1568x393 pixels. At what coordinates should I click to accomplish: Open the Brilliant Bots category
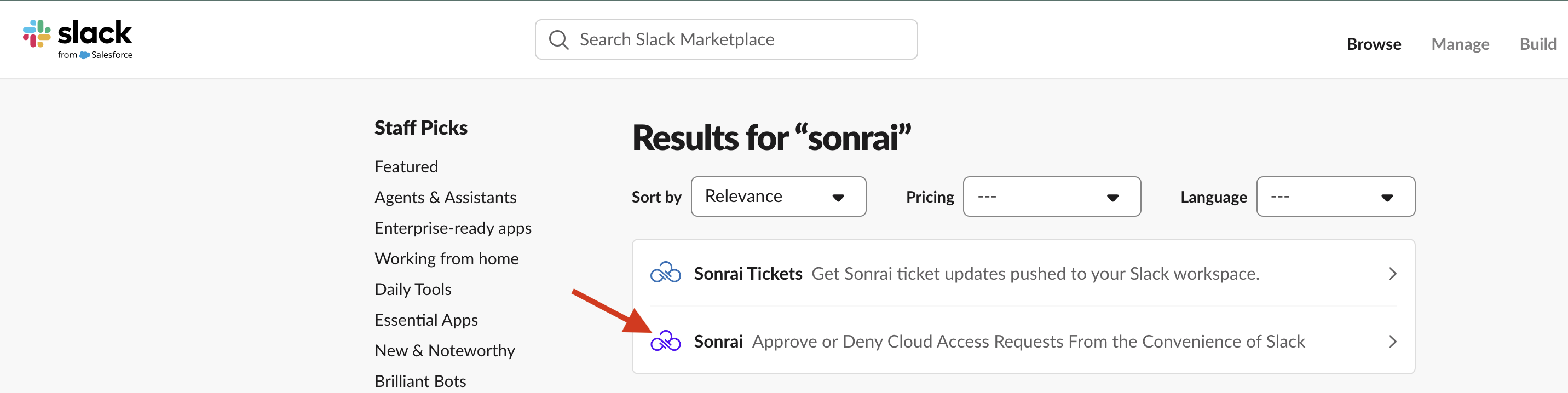(420, 382)
